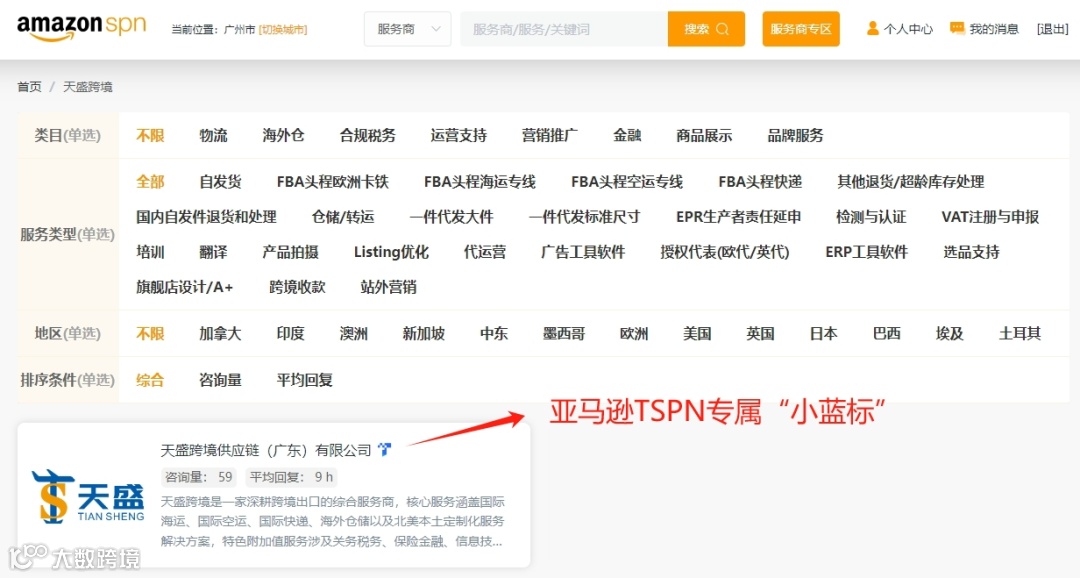This screenshot has height=578, width=1080.
Task: Select the 营销推广 category
Action: point(550,136)
